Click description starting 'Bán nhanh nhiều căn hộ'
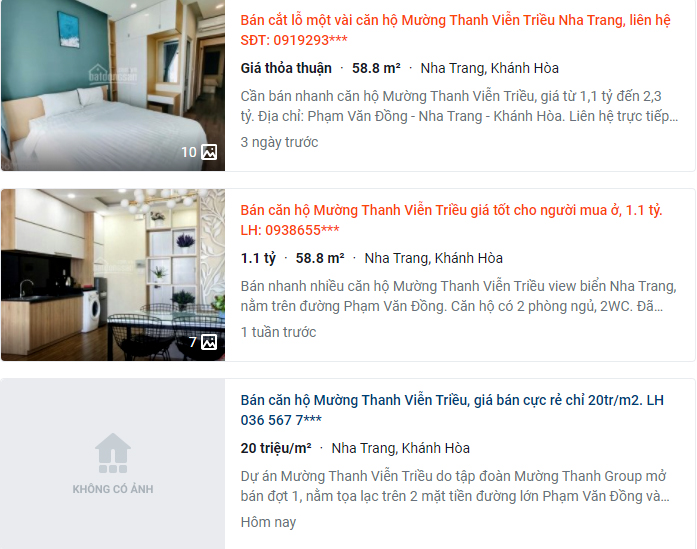 click(458, 296)
